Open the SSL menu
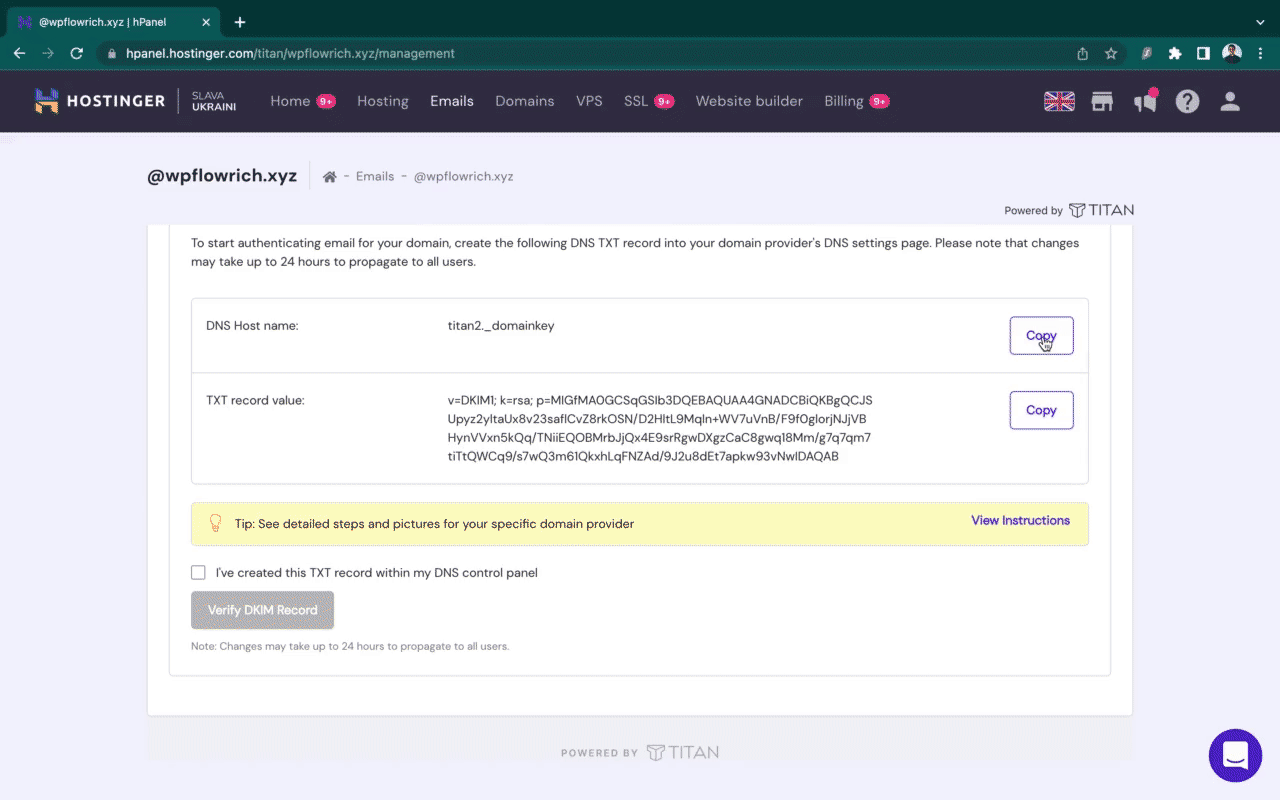Viewport: 1280px width, 800px height. (636, 101)
